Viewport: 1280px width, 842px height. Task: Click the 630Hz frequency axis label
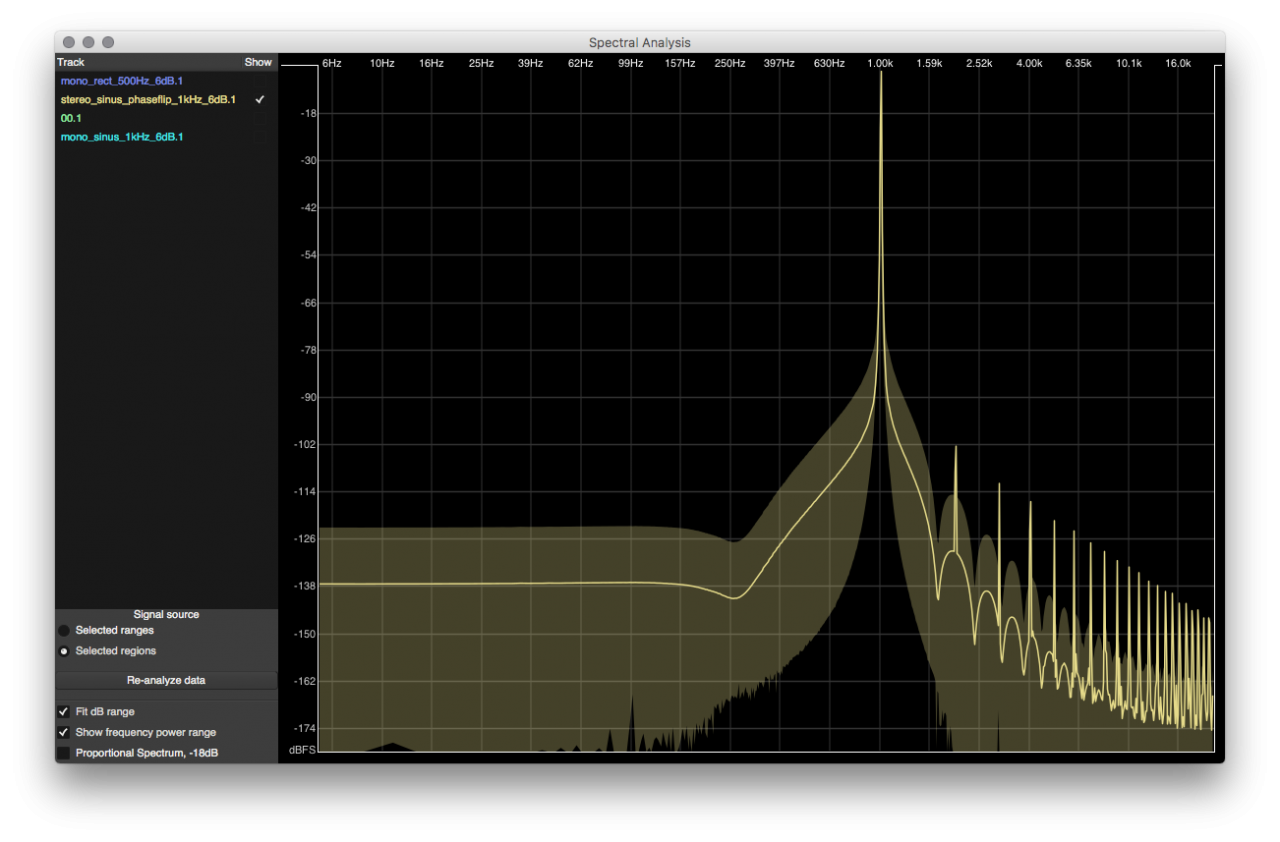coord(830,63)
